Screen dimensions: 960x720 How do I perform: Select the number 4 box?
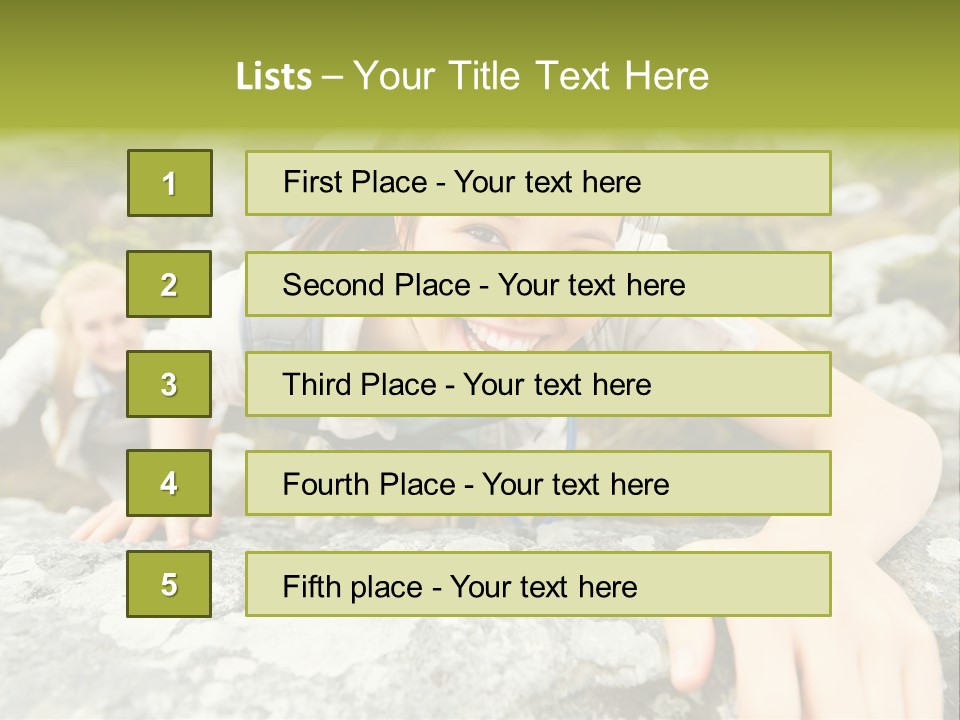169,483
